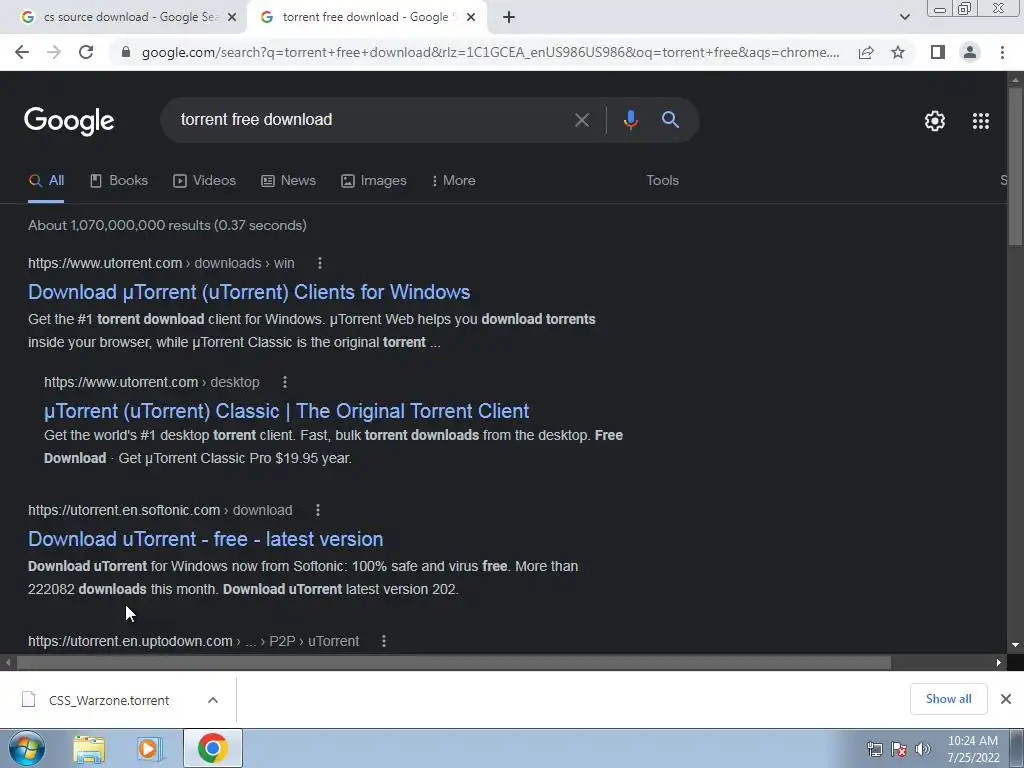Viewport: 1024px width, 768px height.
Task: Open File Explorer from the taskbar
Action: click(x=89, y=748)
